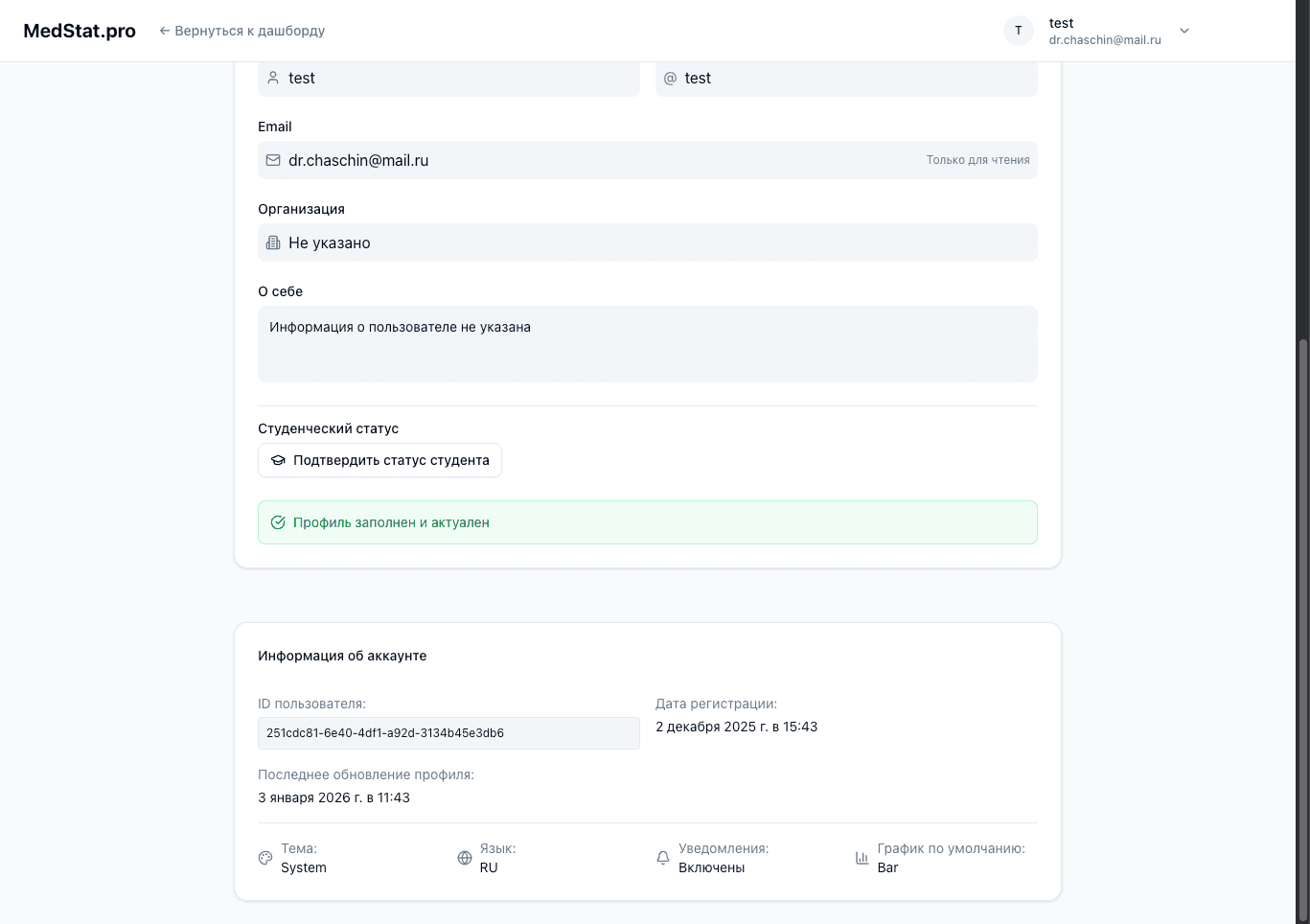Click the Только для чтения label
The width and height of the screenshot is (1310, 924).
[977, 160]
